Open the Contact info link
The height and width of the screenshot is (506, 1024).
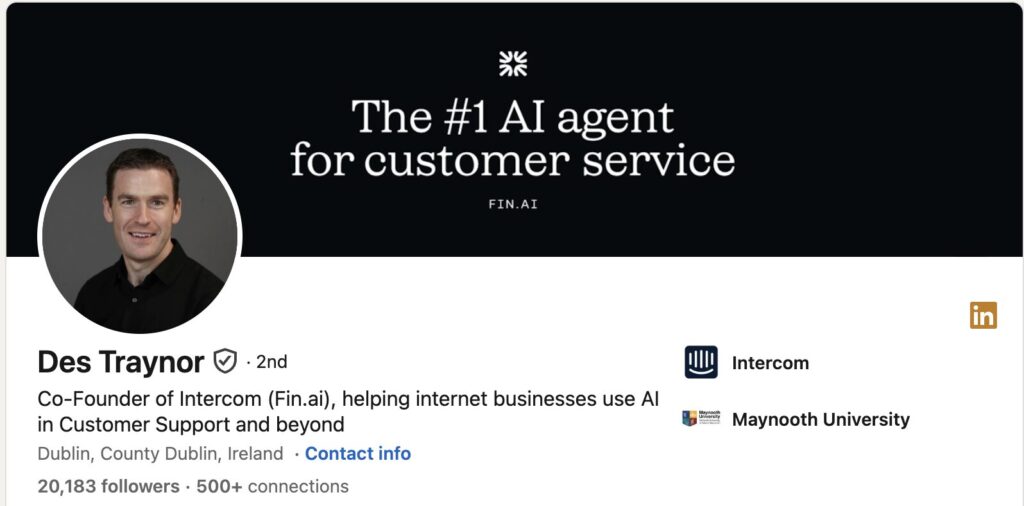[x=357, y=453]
